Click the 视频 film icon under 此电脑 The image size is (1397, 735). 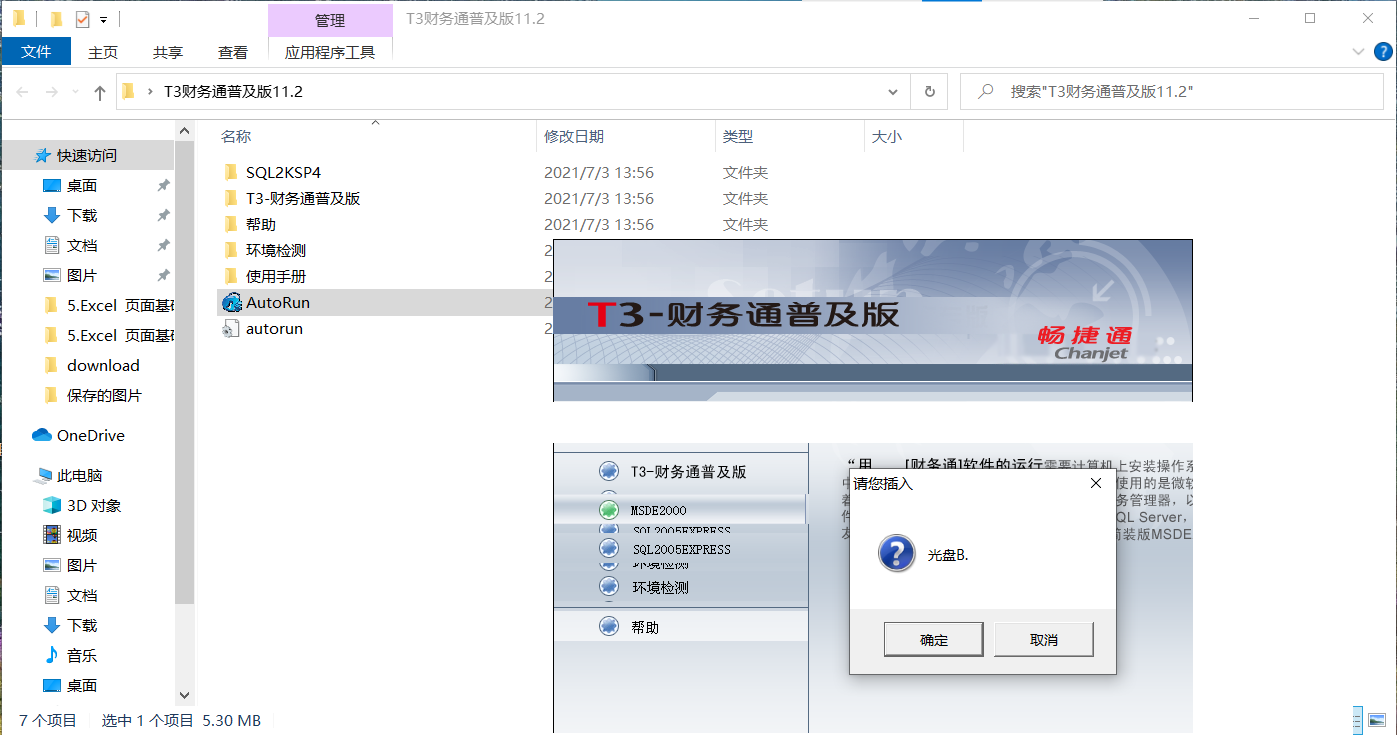point(52,535)
